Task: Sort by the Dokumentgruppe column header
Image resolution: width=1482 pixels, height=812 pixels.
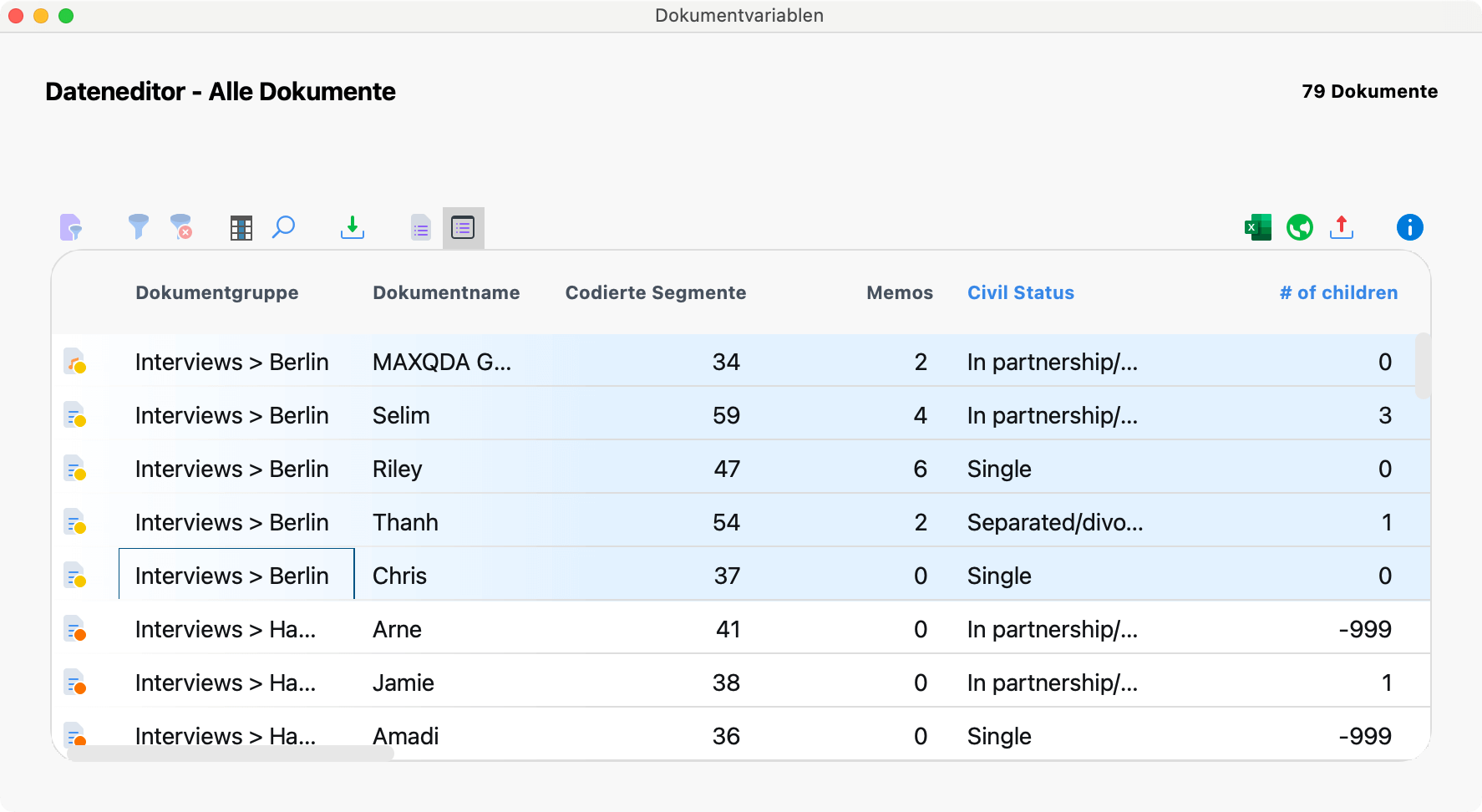Action: click(x=217, y=293)
